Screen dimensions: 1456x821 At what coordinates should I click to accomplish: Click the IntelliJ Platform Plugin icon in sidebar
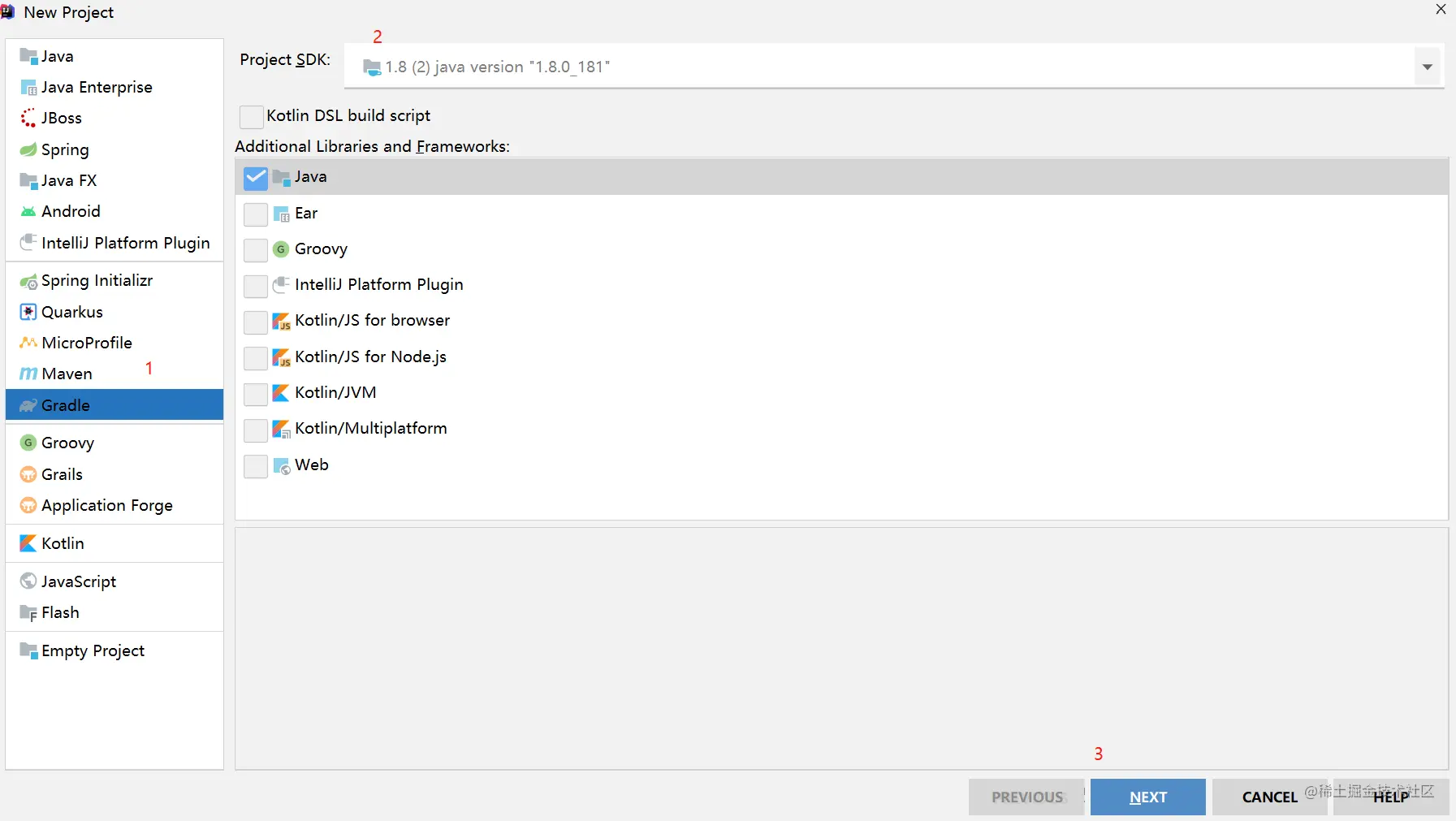tap(28, 242)
